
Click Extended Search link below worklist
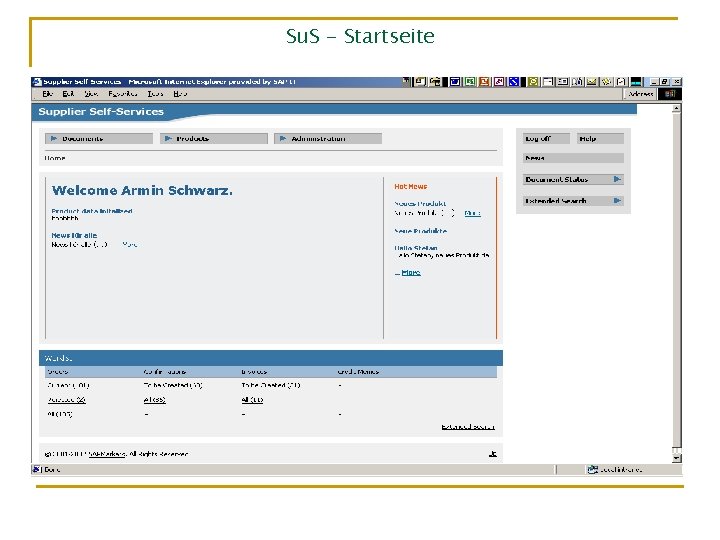point(468,427)
